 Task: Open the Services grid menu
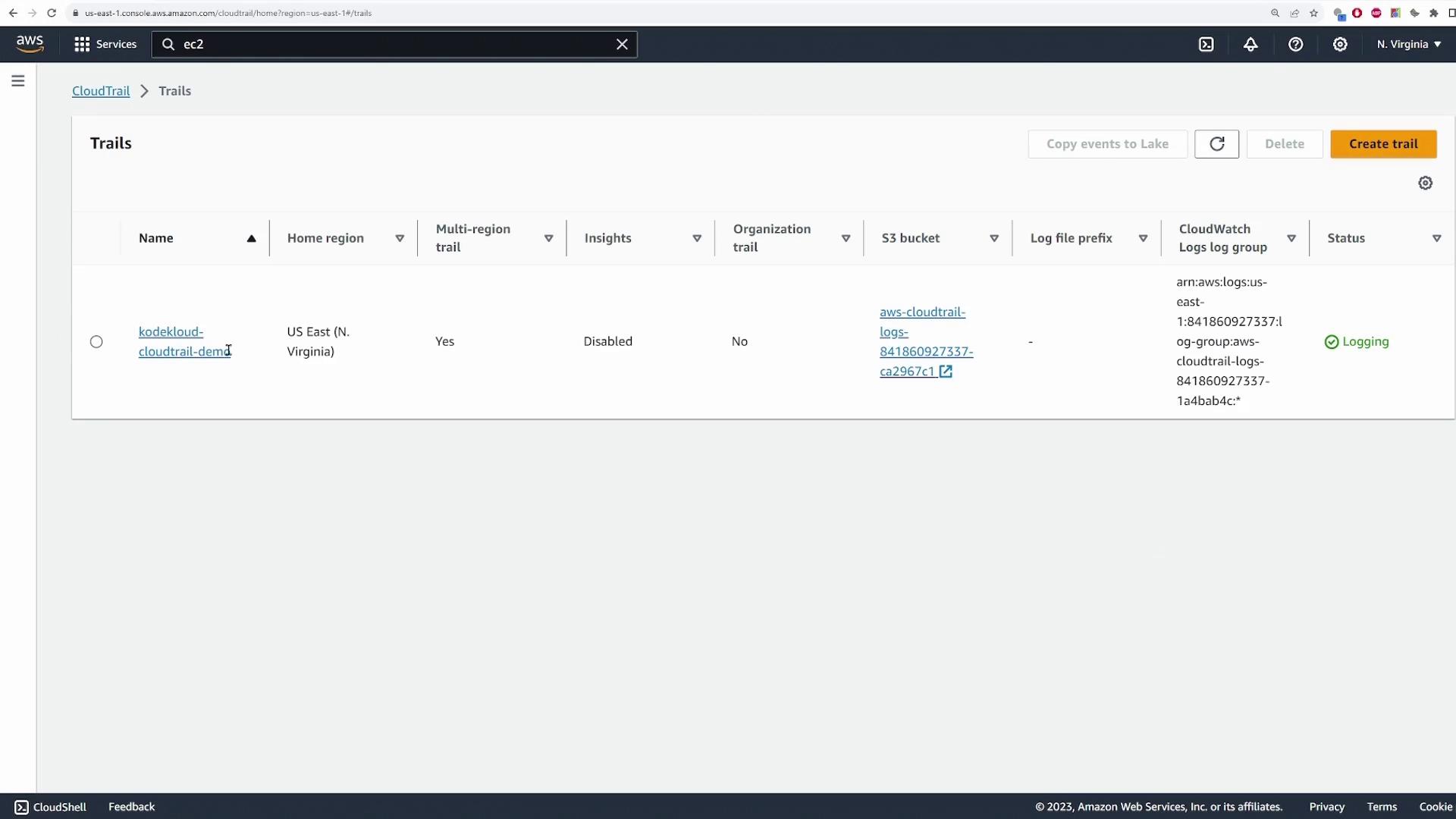click(x=105, y=44)
